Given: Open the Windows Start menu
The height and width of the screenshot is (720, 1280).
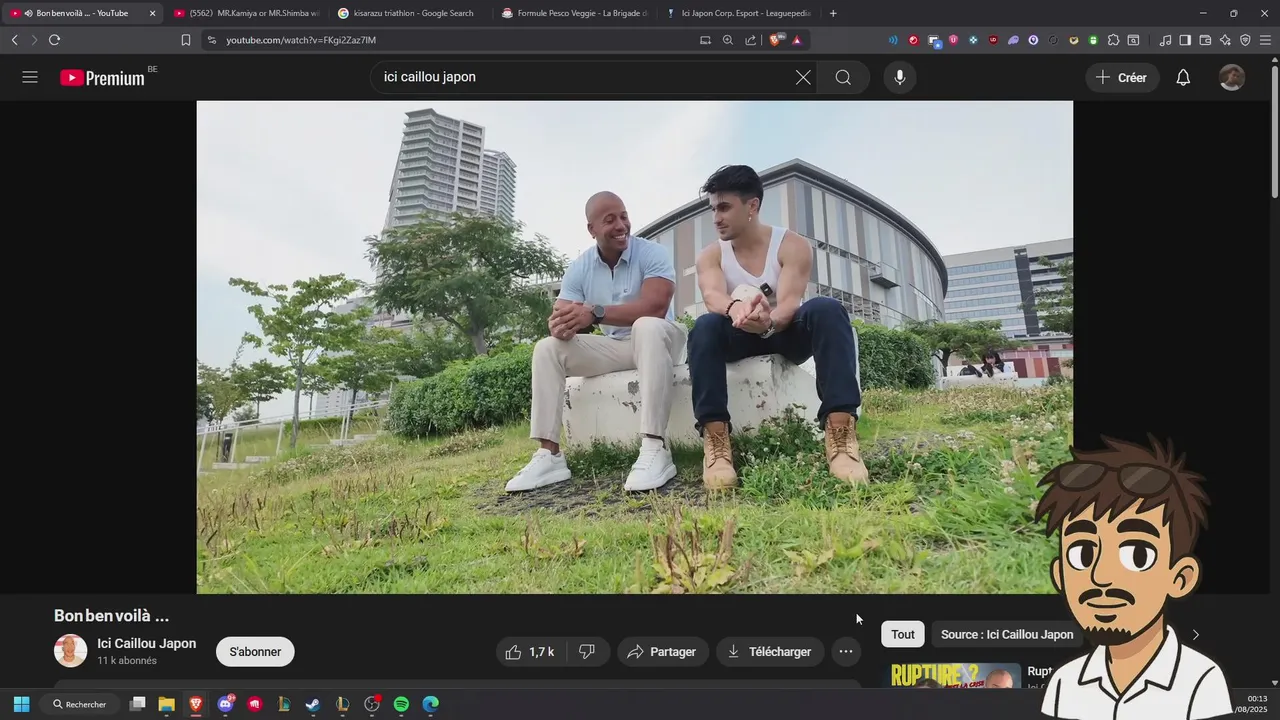Looking at the screenshot, I should tap(21, 704).
